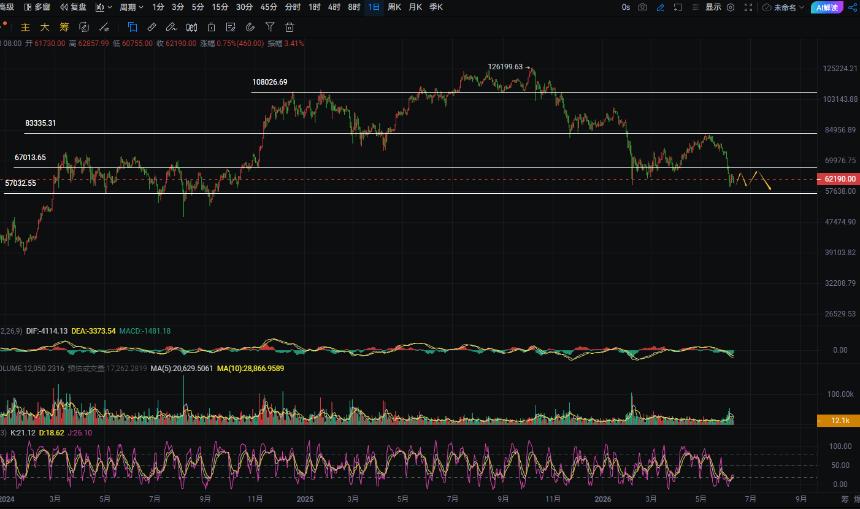Switch to the 15分 timeframe

[x=220, y=7]
